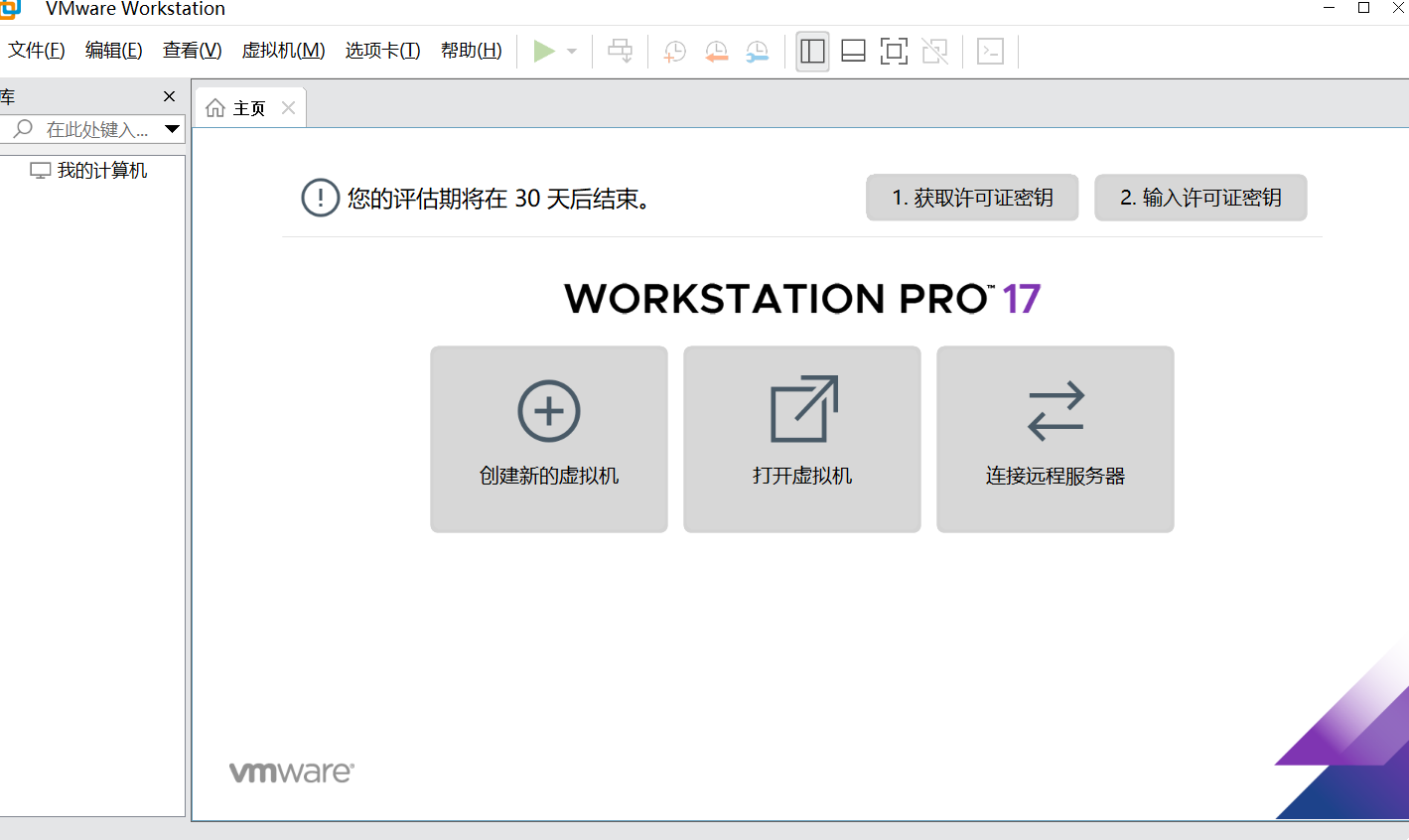Screen dimensions: 1409x840
Task: Click the 连接远程服务器 tile
Action: click(1056, 439)
